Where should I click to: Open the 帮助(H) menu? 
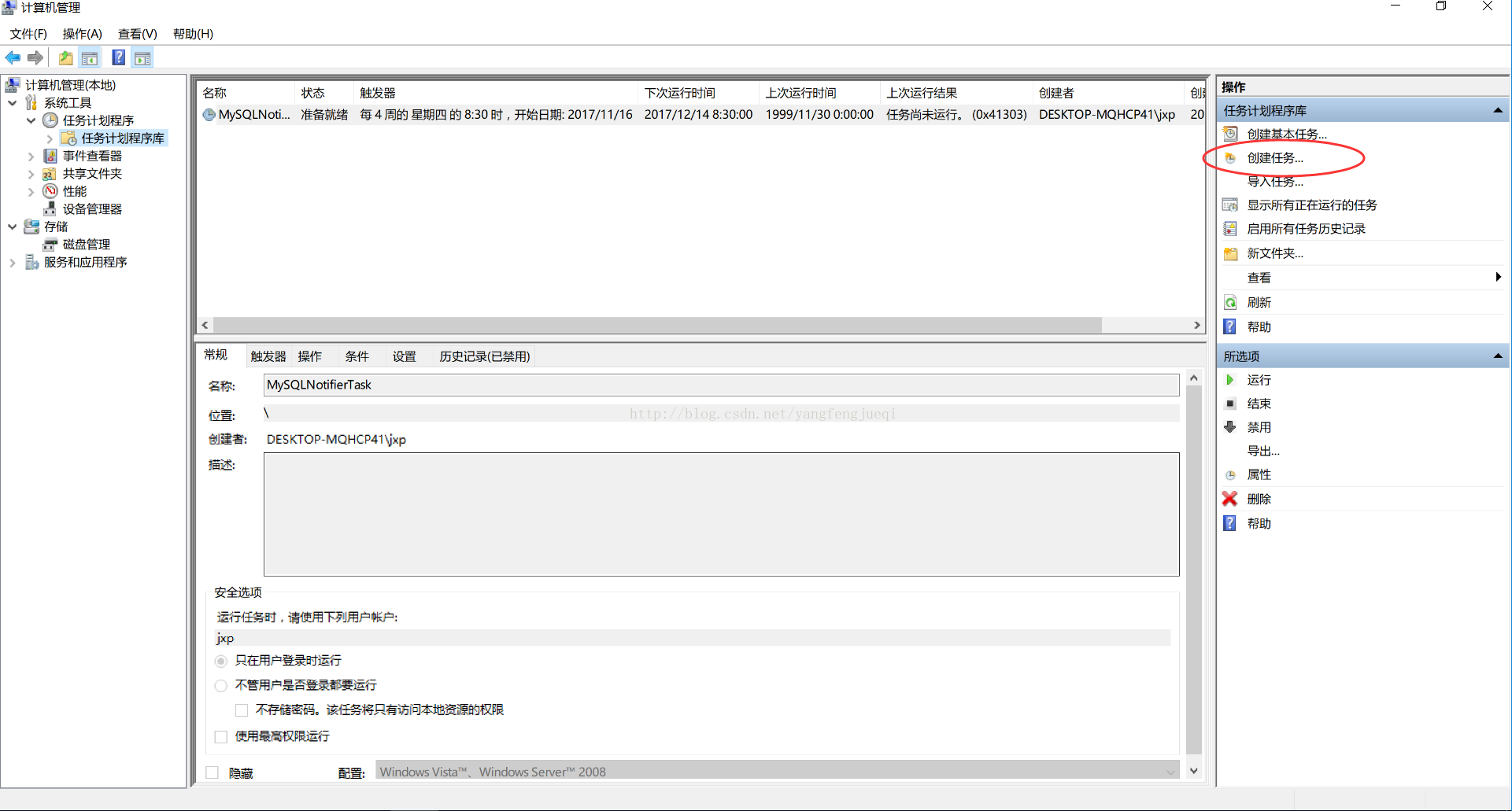tap(193, 34)
